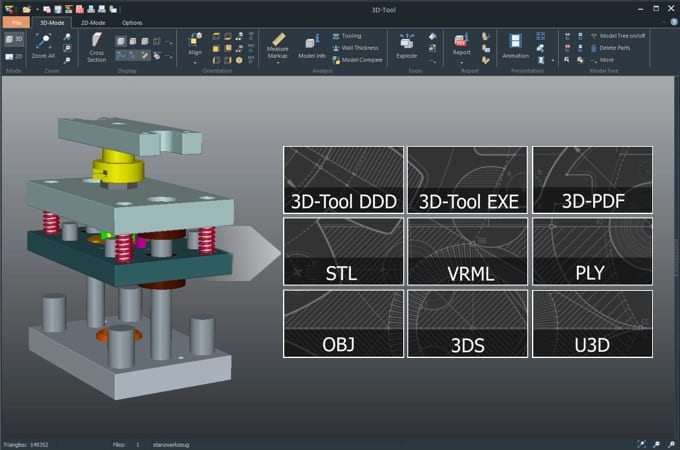
Task: Open the Options ribbon tab
Action: (132, 23)
